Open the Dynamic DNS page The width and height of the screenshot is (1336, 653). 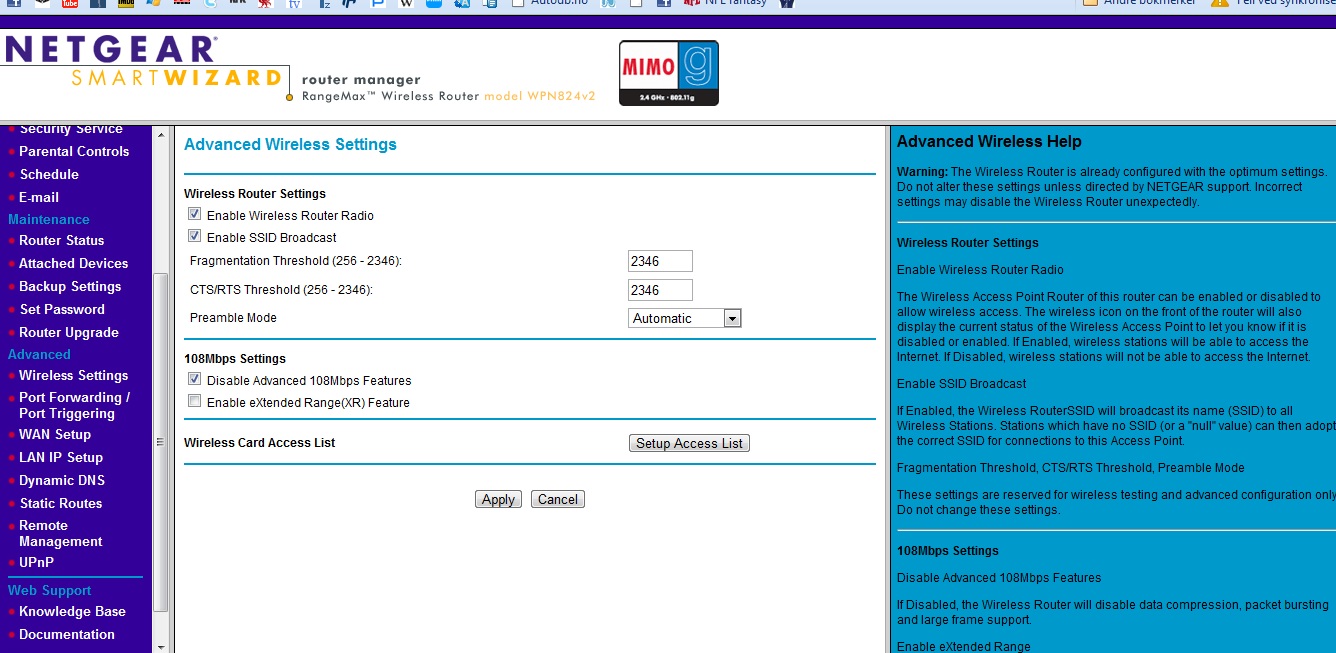(62, 480)
